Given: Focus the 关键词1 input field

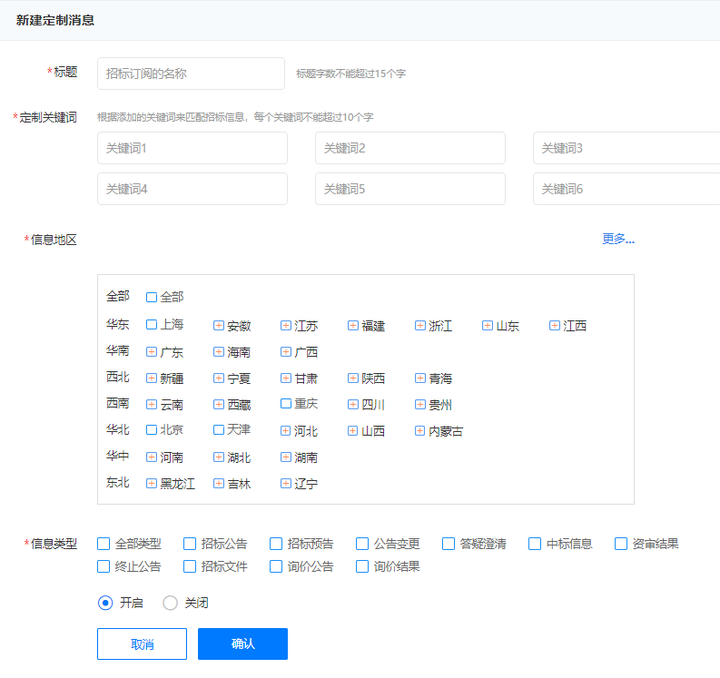Looking at the screenshot, I should [x=192, y=148].
